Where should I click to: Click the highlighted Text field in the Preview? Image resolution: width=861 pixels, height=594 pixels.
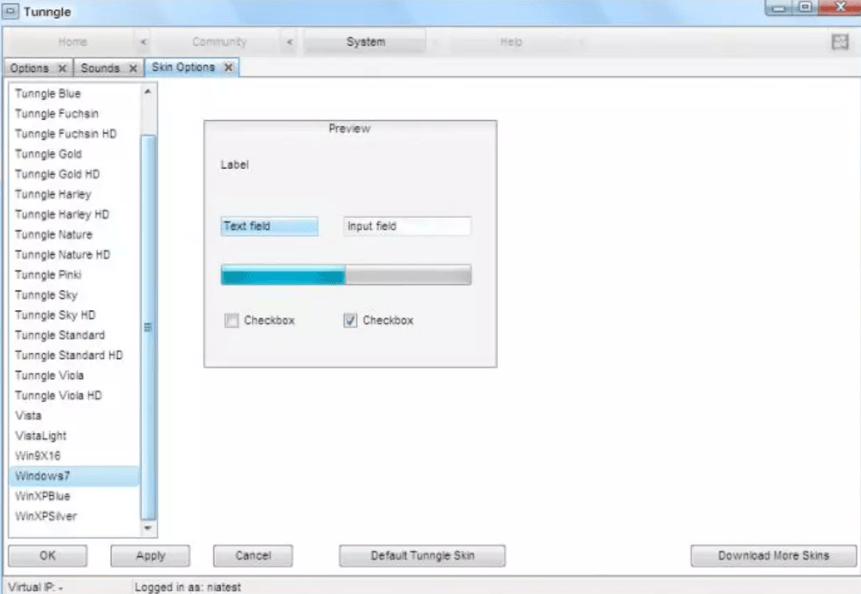click(270, 226)
